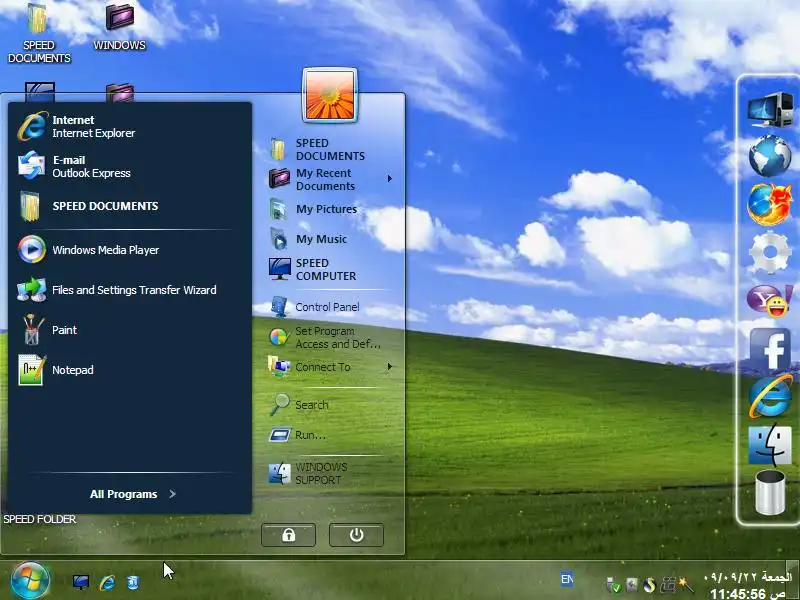Click the EN language indicator
The width and height of the screenshot is (800, 600).
pos(567,579)
